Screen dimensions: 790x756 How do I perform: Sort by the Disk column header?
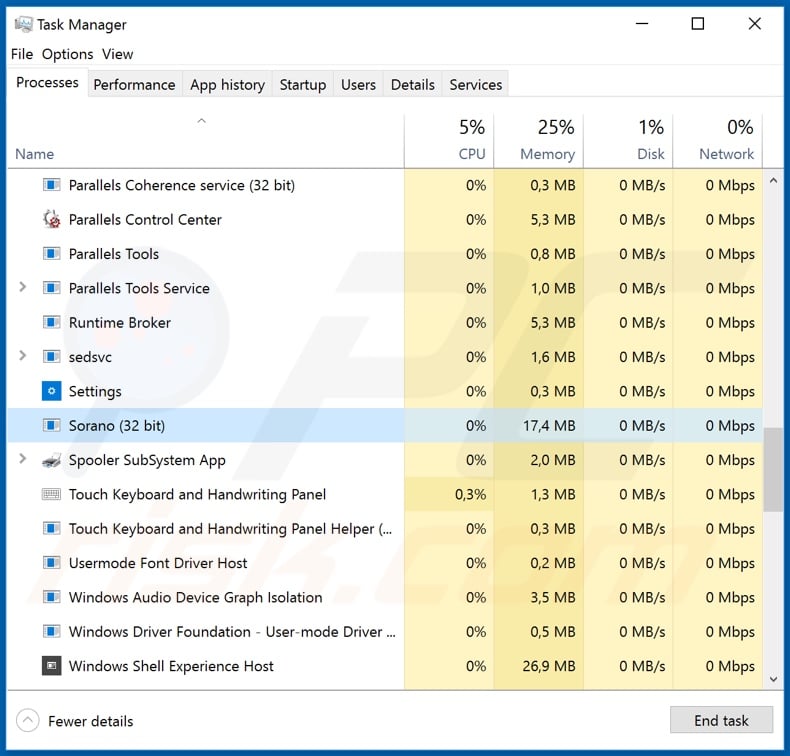point(628,141)
